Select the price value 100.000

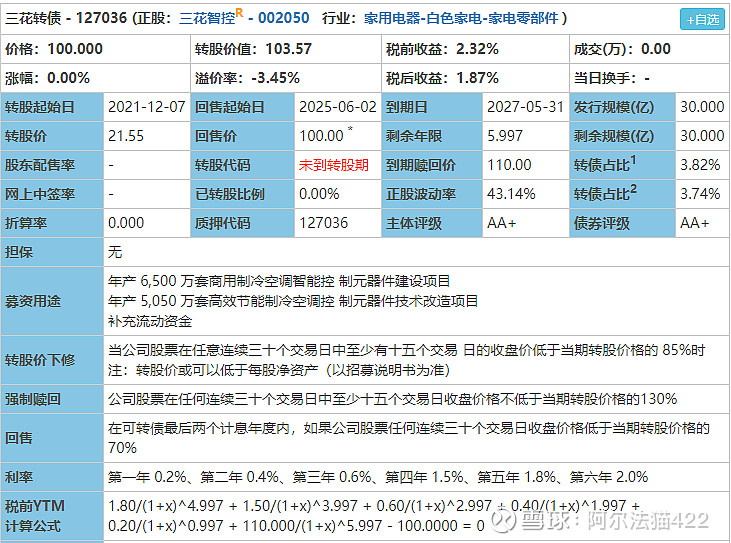(x=75, y=49)
